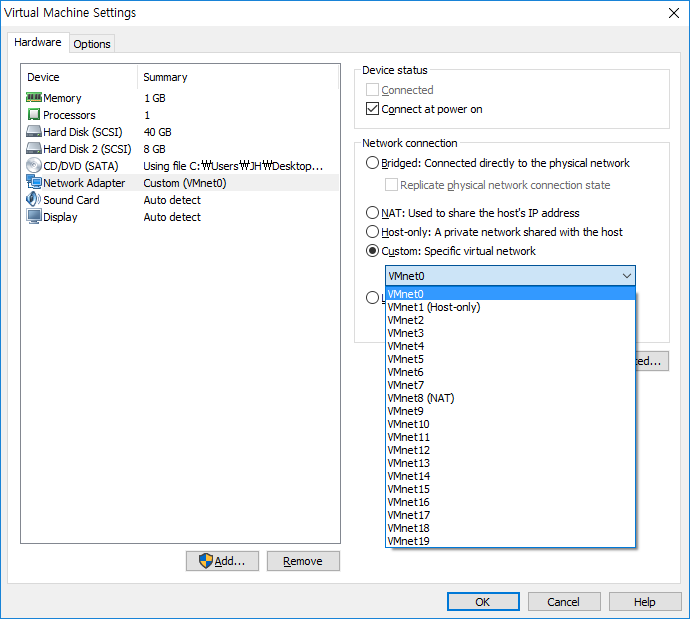Image resolution: width=690 pixels, height=619 pixels.
Task: Select the radio button partly hidden by dropdown
Action: pyautogui.click(x=372, y=298)
